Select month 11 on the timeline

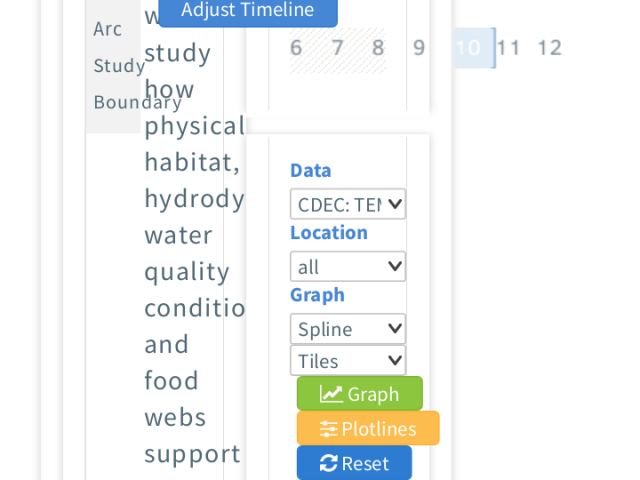coord(509,48)
